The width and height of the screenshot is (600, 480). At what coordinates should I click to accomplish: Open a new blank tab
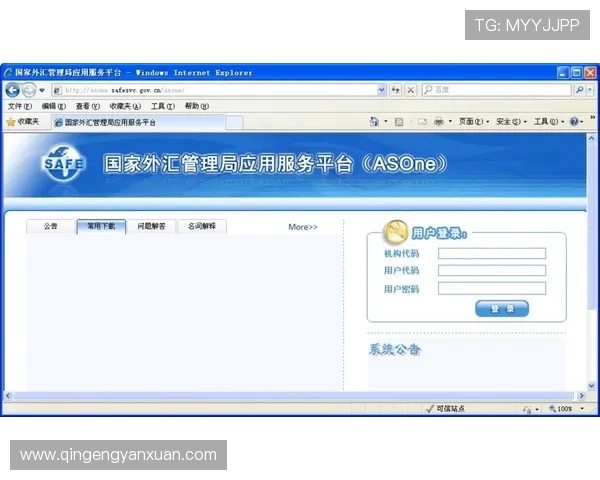[x=234, y=123]
